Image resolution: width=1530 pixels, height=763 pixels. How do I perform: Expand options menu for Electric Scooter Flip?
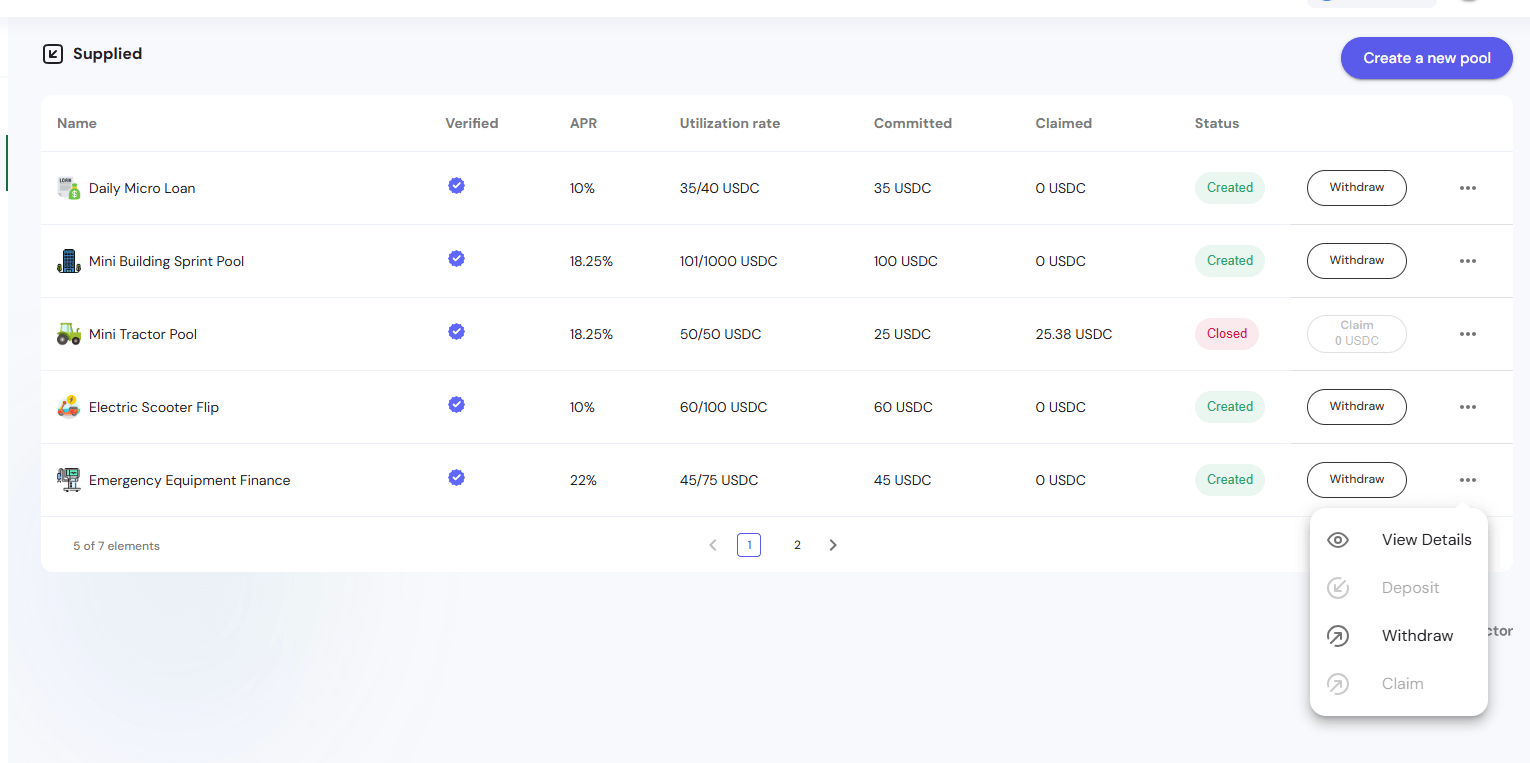(x=1467, y=407)
